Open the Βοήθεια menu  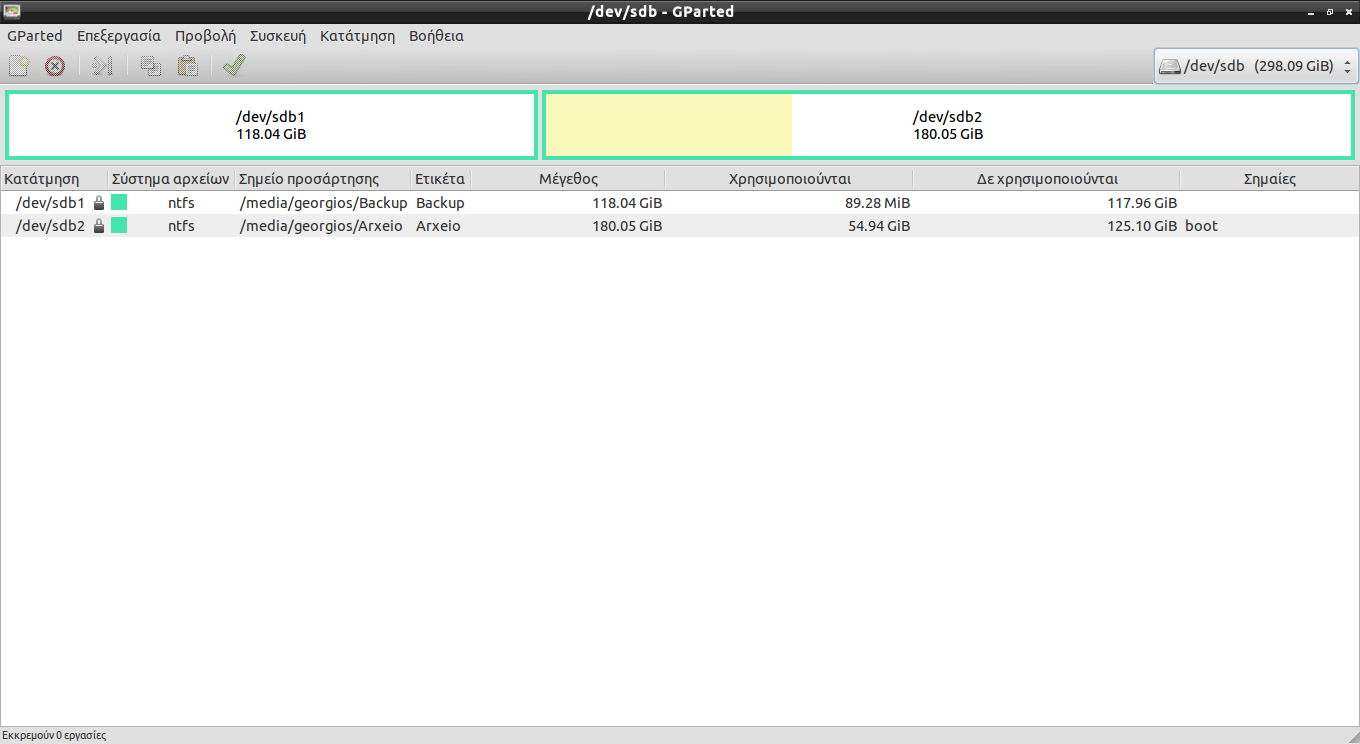point(436,36)
